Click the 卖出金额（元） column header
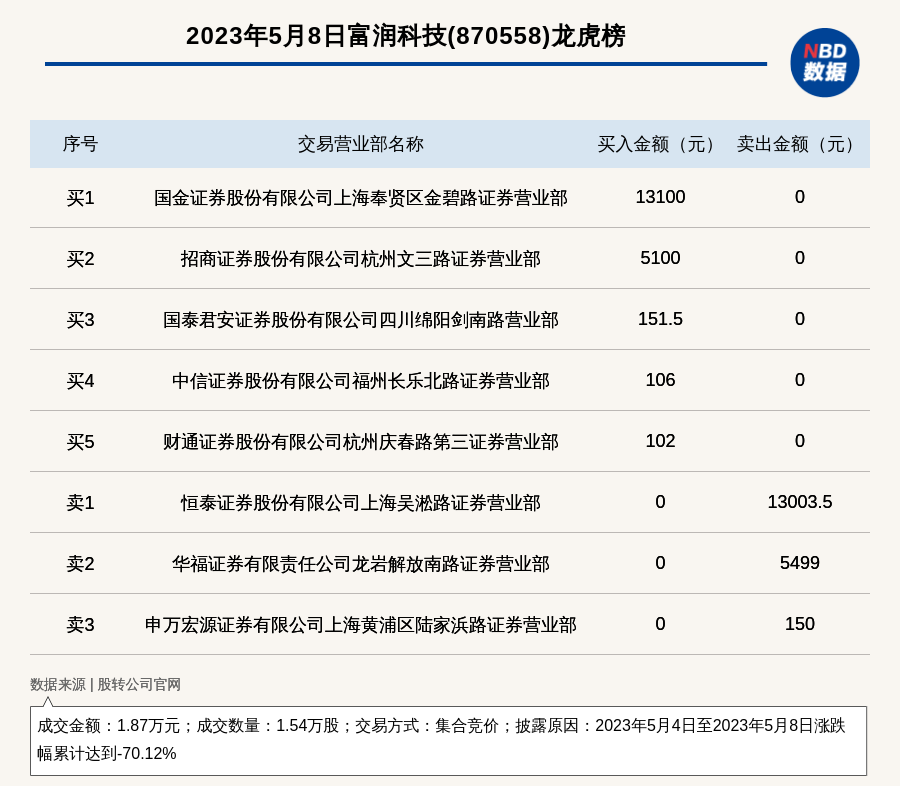900x786 pixels. tap(800, 144)
